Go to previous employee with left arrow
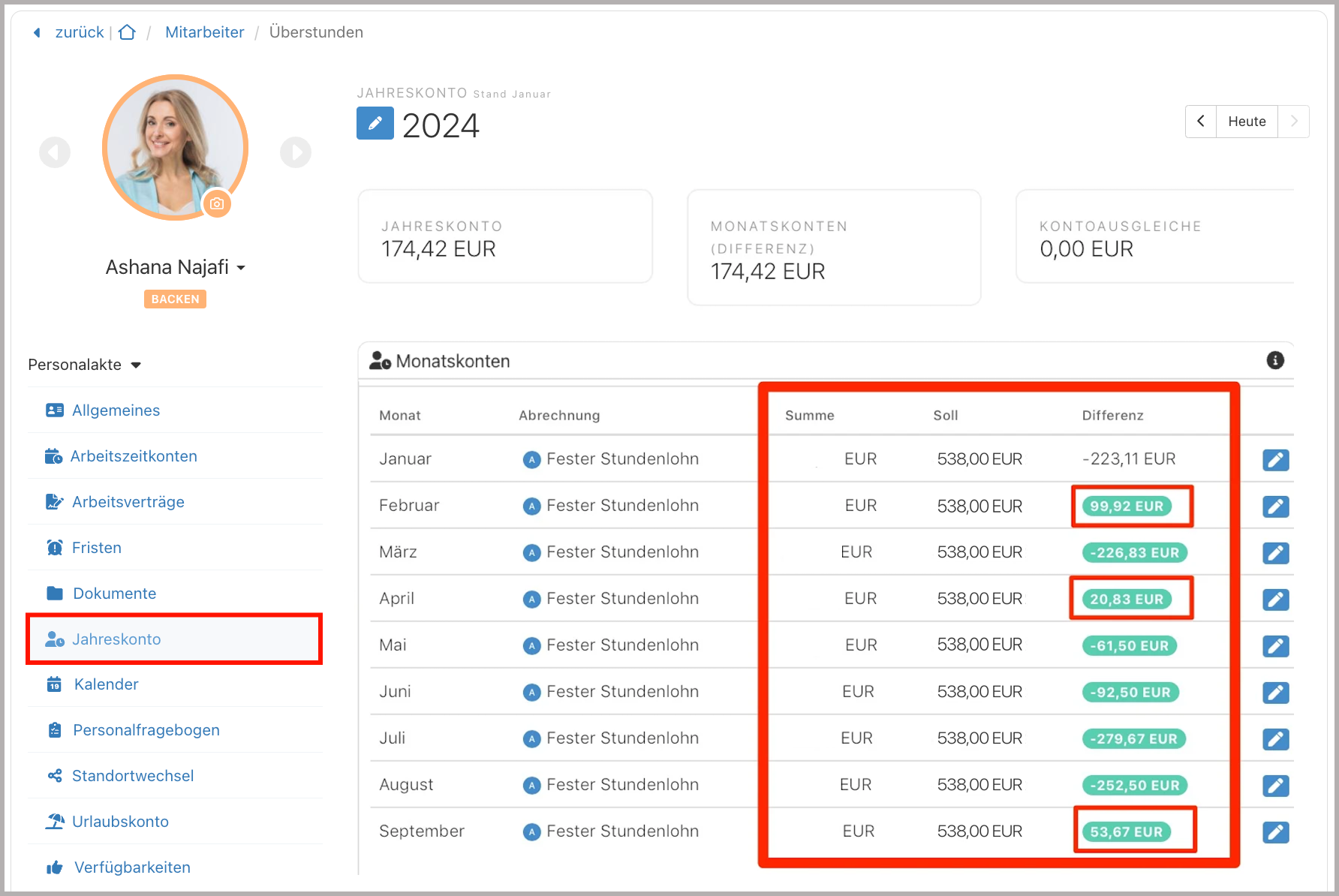 pyautogui.click(x=55, y=152)
